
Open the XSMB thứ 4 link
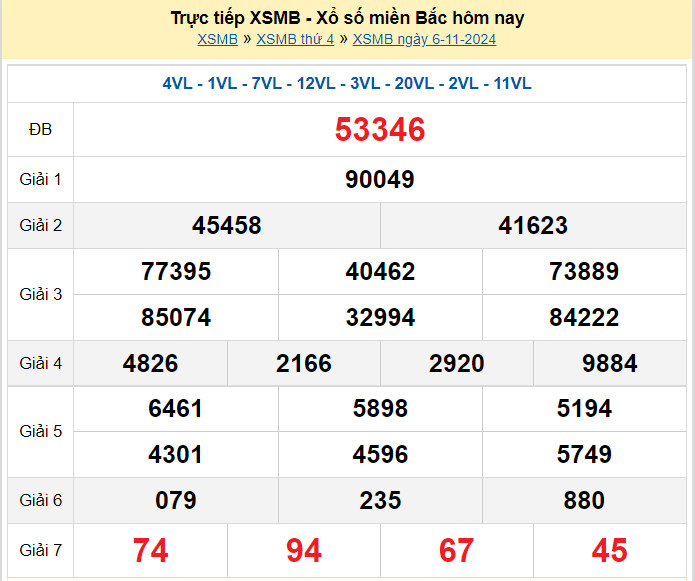[295, 39]
